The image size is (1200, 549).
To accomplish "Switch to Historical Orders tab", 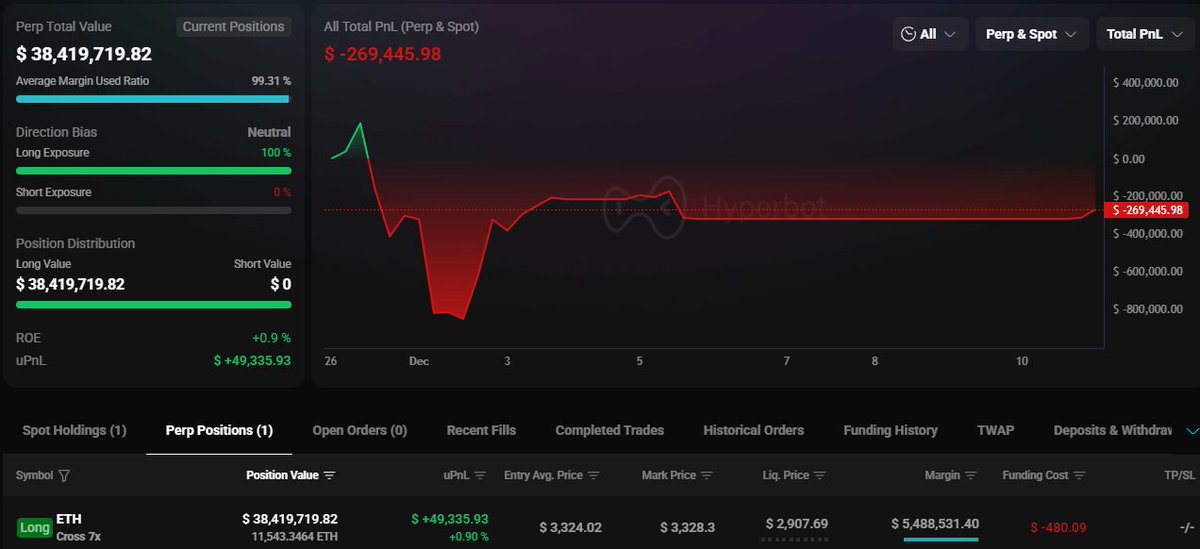I will tap(753, 430).
